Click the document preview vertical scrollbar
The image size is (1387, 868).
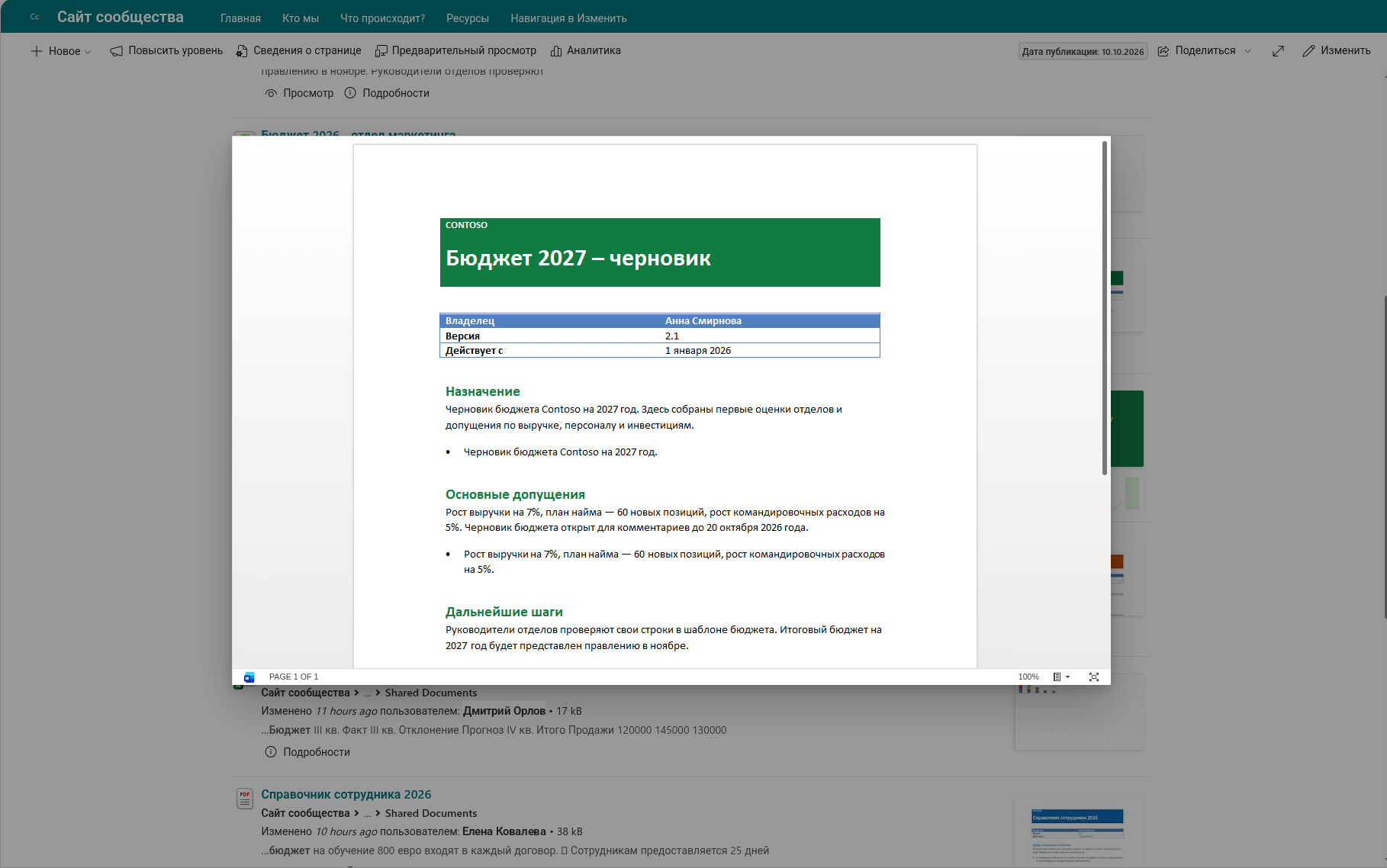point(1104,307)
